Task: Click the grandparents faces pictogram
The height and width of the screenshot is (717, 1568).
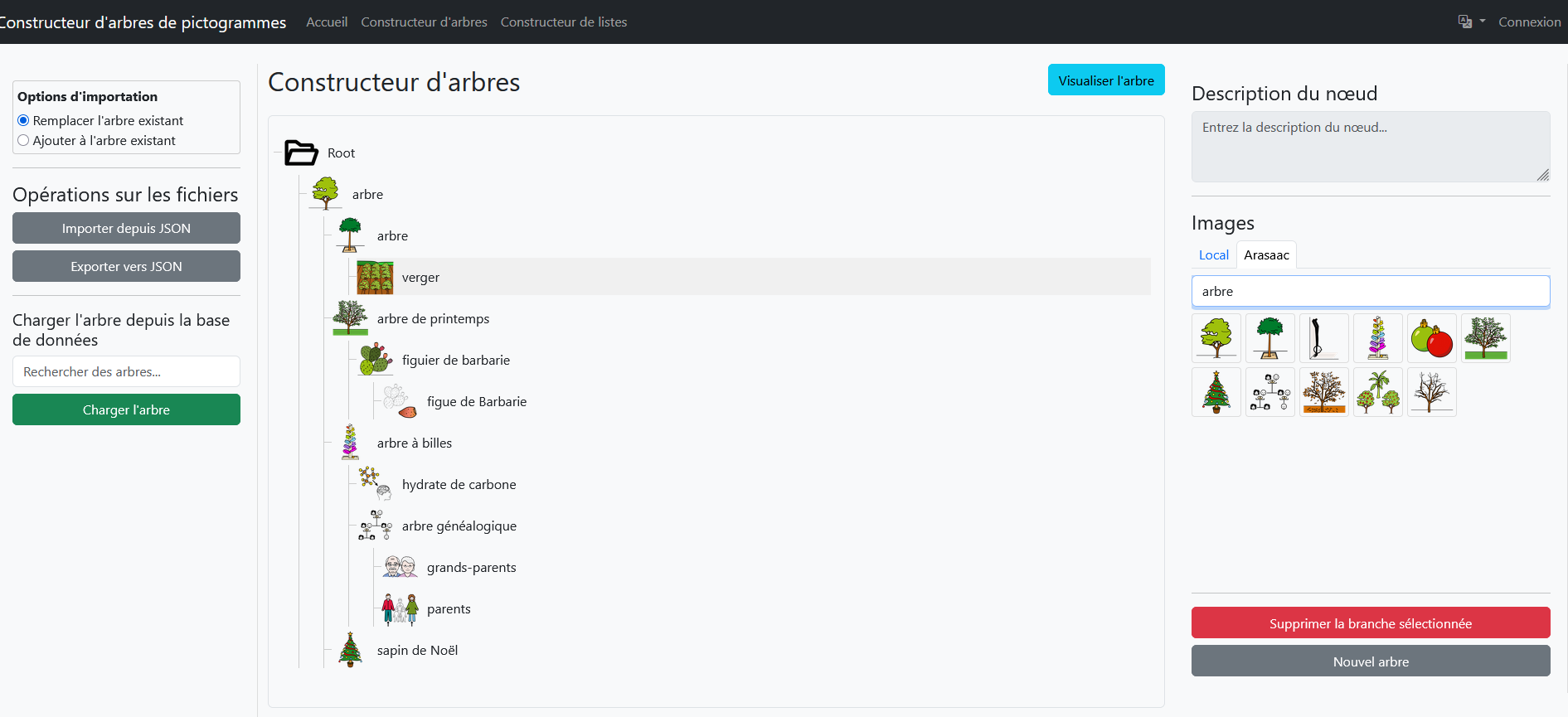Action: click(x=400, y=567)
